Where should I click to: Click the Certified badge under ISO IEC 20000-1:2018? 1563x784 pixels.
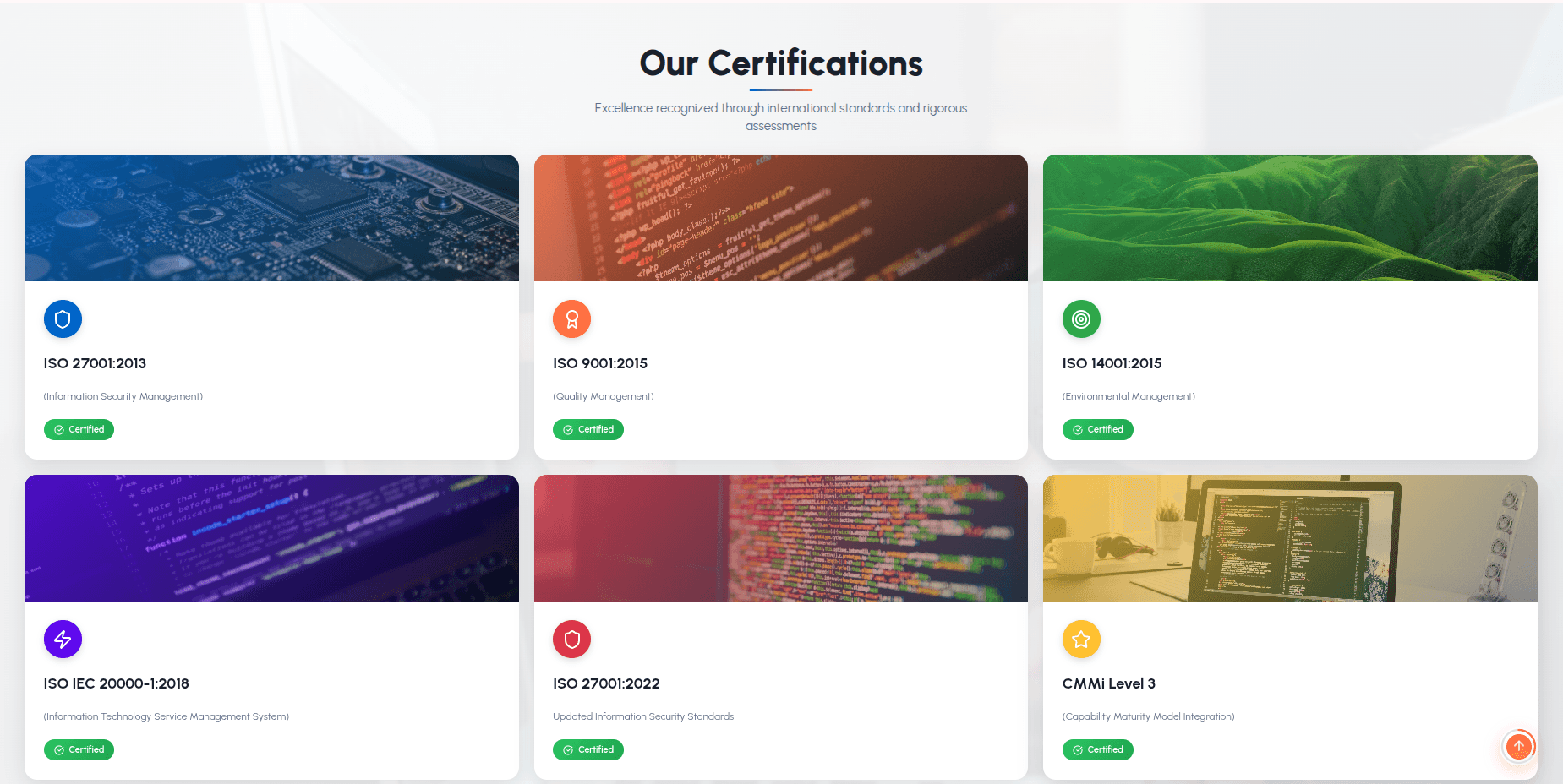[79, 749]
